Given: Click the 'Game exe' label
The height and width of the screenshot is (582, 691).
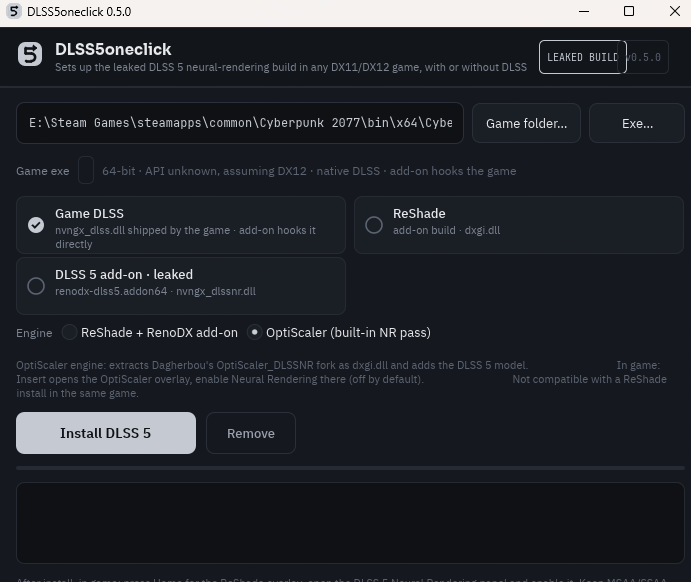Looking at the screenshot, I should pos(43,171).
